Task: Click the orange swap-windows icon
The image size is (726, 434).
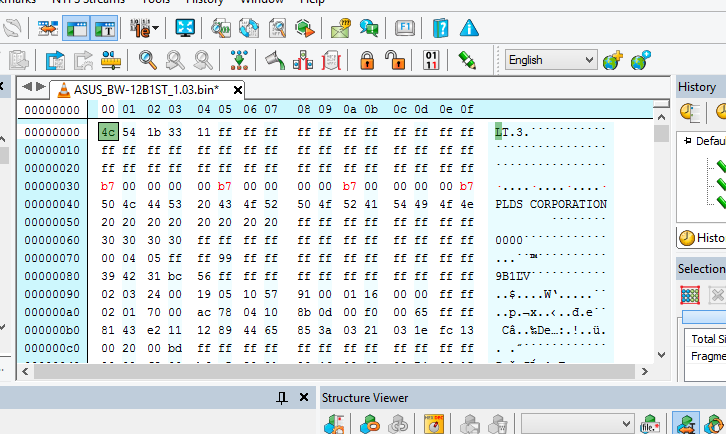Action: pos(48,28)
